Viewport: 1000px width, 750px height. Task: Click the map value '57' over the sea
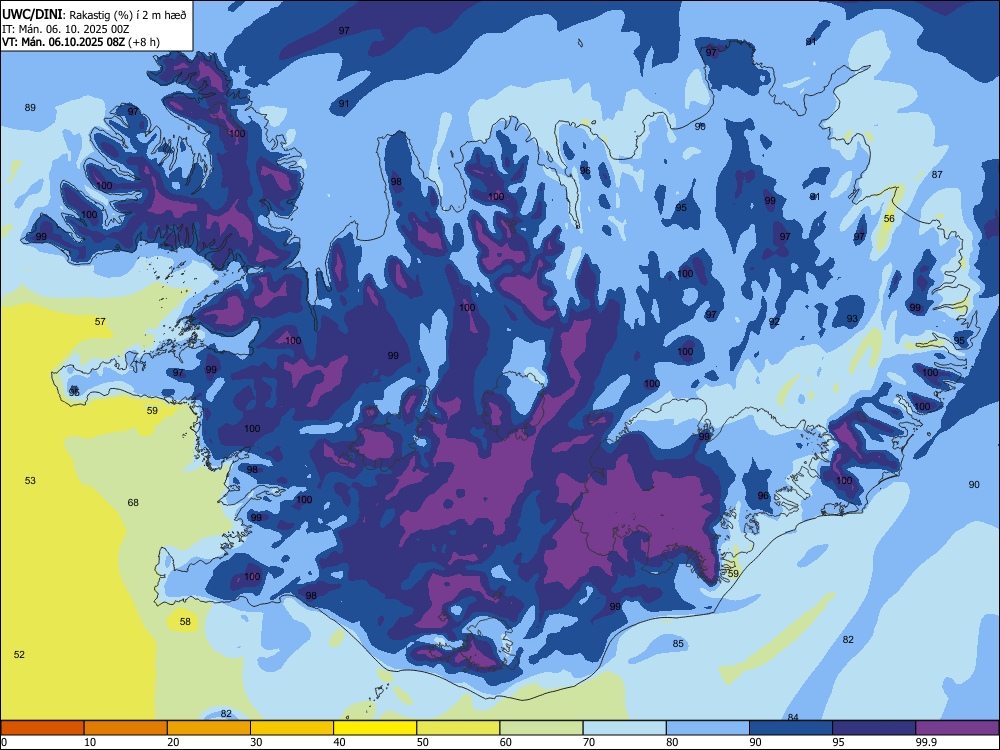[100, 321]
